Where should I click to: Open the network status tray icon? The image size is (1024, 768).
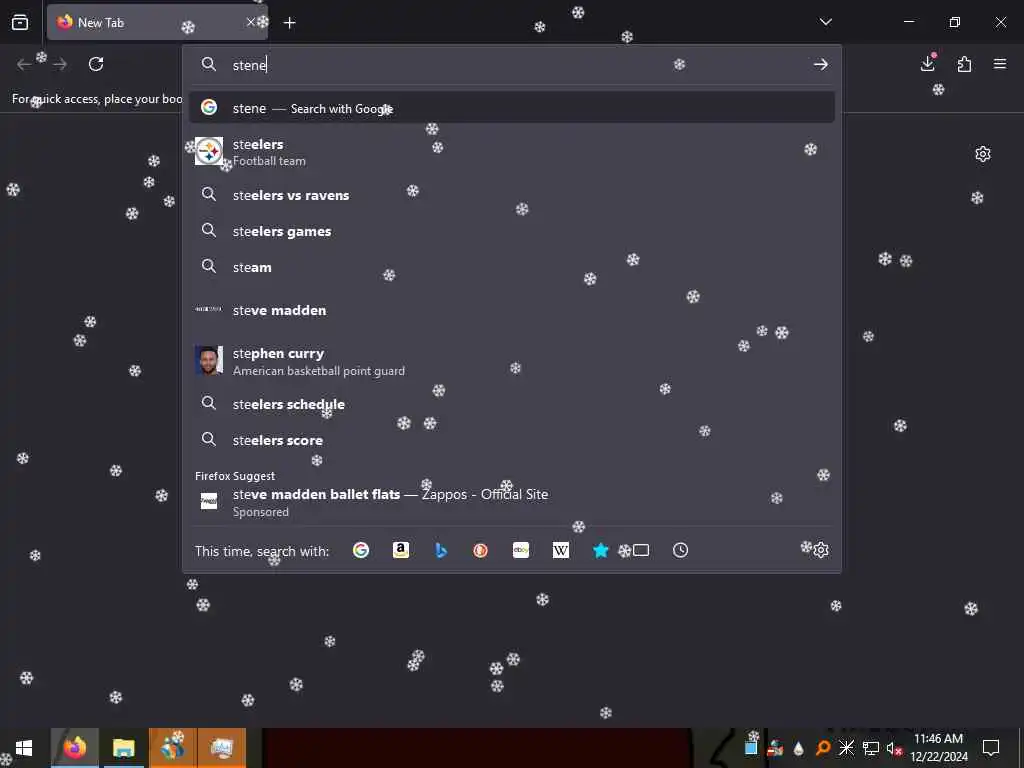[x=871, y=748]
